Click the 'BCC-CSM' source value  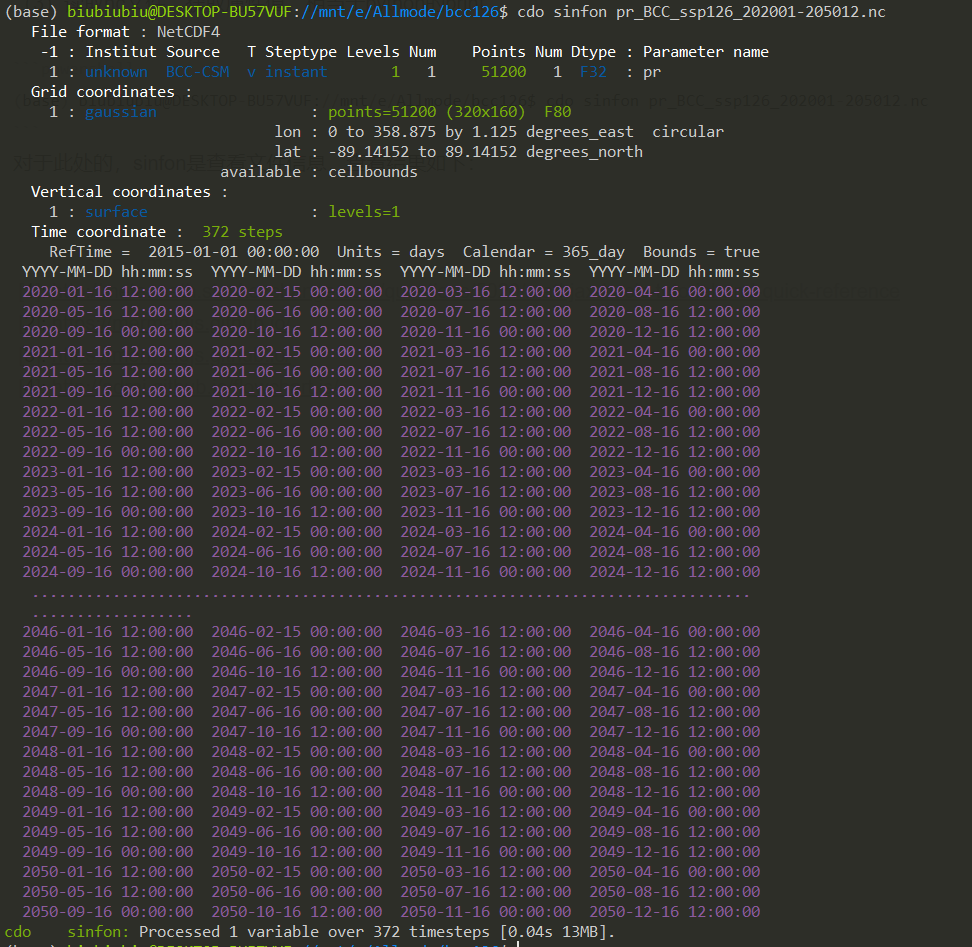pyautogui.click(x=198, y=72)
